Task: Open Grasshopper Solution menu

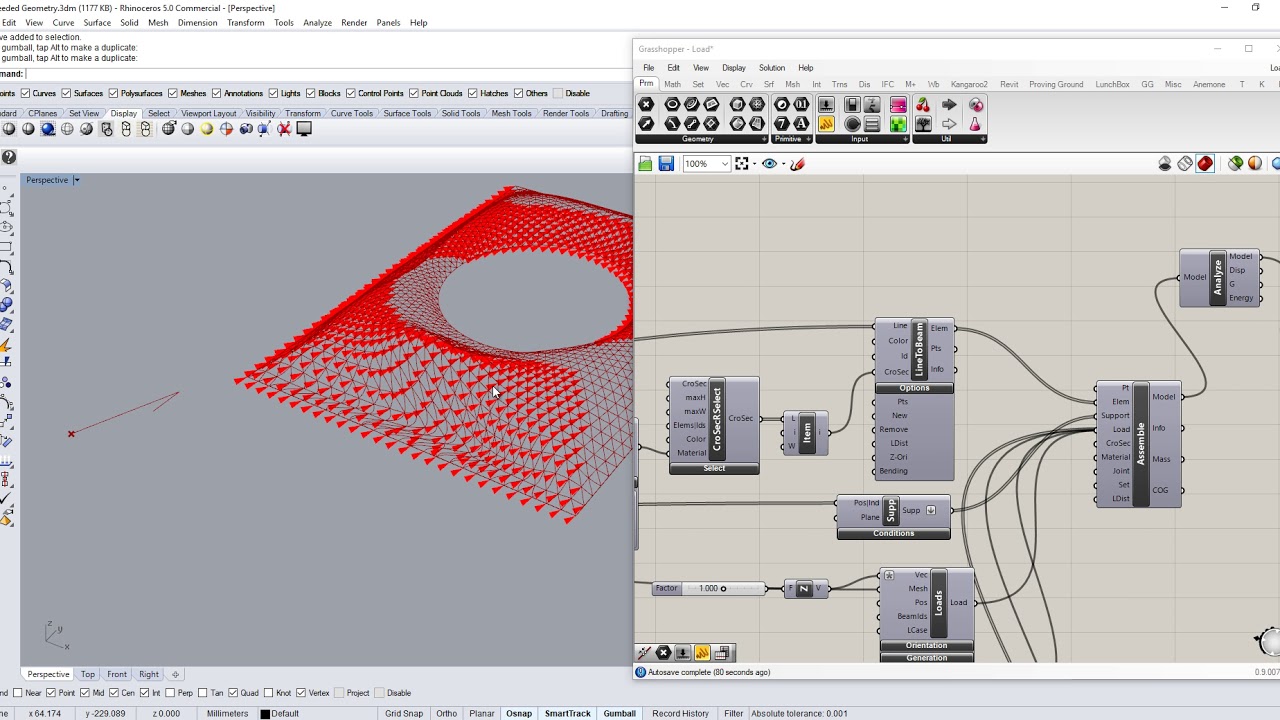Action: (772, 68)
